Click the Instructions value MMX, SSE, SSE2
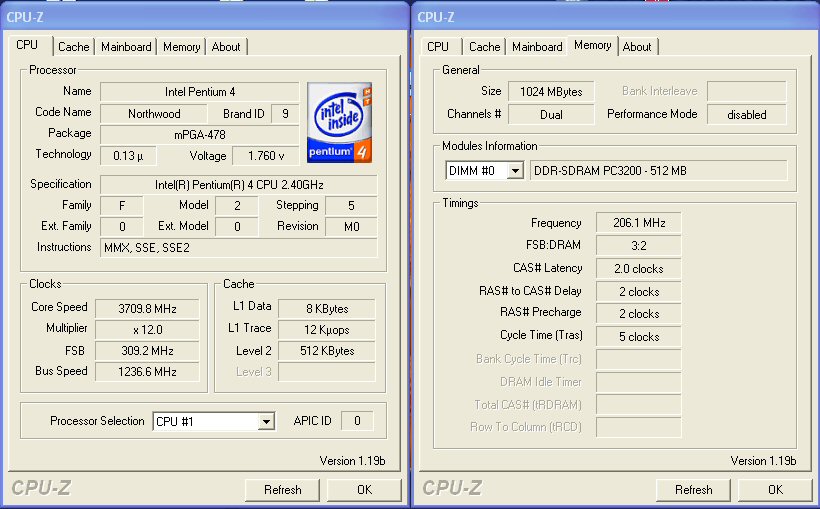Image resolution: width=820 pixels, height=509 pixels. [x=239, y=247]
